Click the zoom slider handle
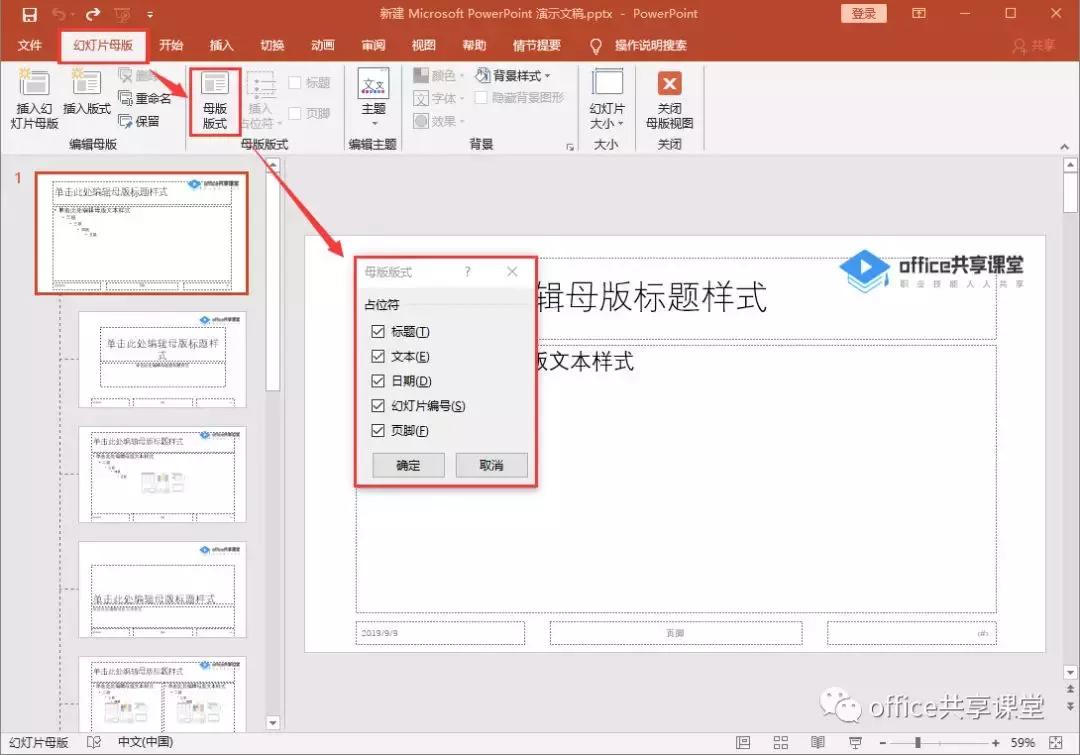Image resolution: width=1080 pixels, height=755 pixels. click(917, 743)
